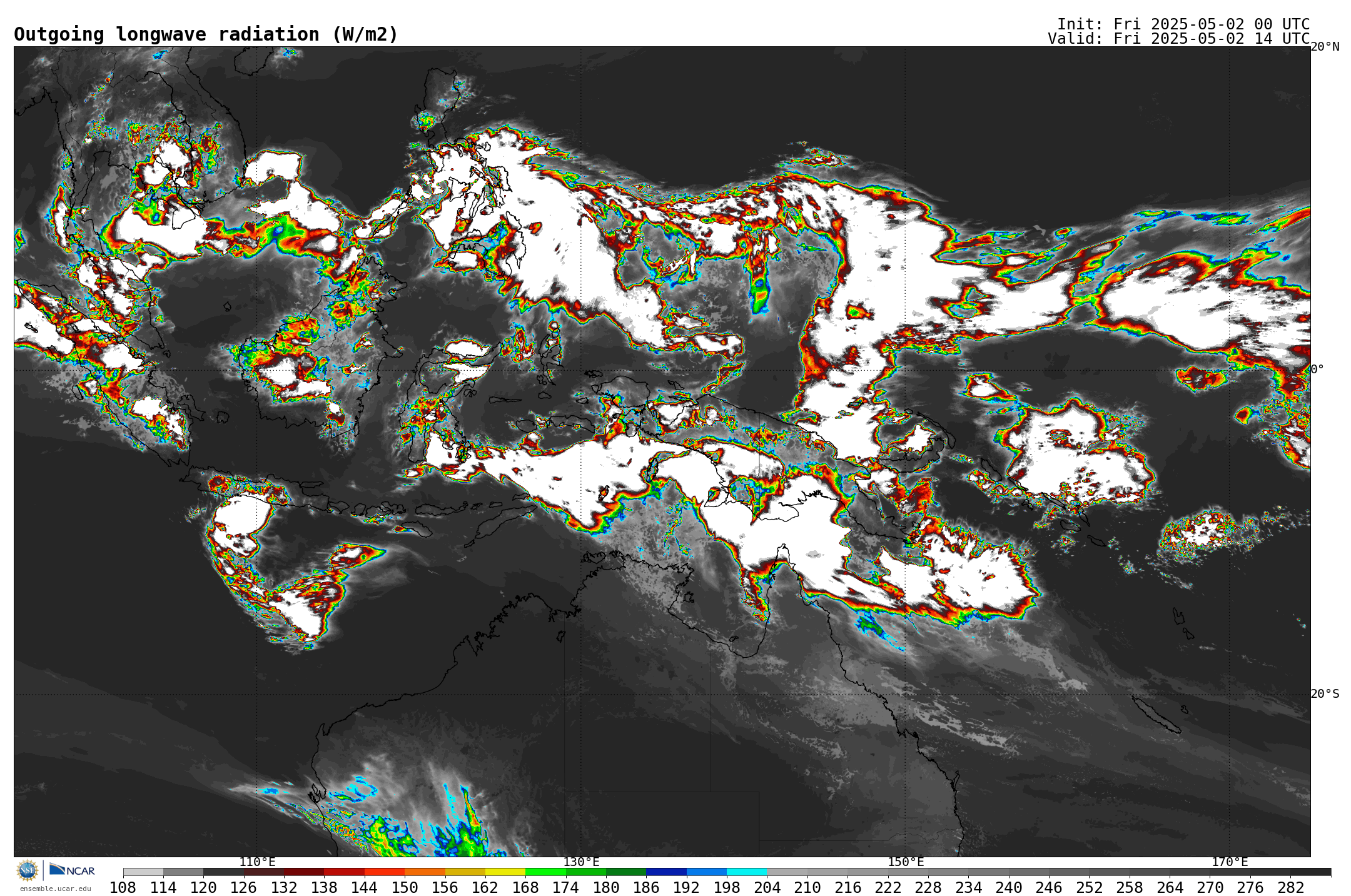Click the light gray 108 color swatch

click(x=143, y=872)
